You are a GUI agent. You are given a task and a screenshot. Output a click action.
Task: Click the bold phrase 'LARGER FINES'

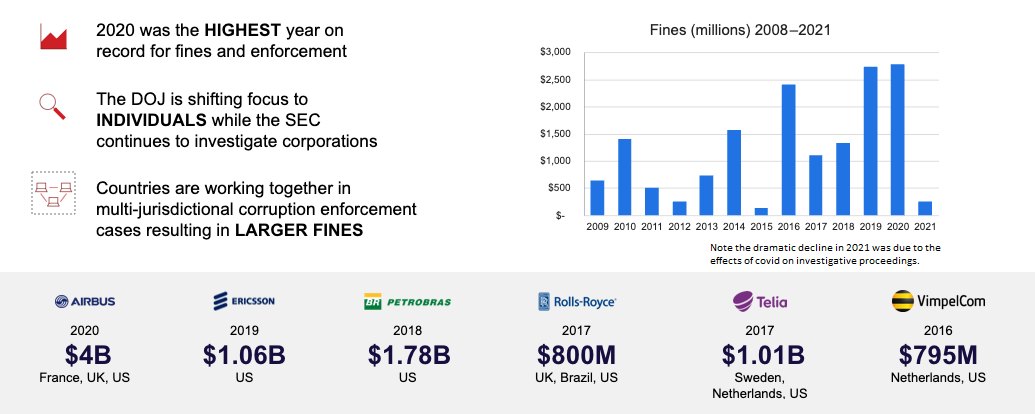point(299,230)
